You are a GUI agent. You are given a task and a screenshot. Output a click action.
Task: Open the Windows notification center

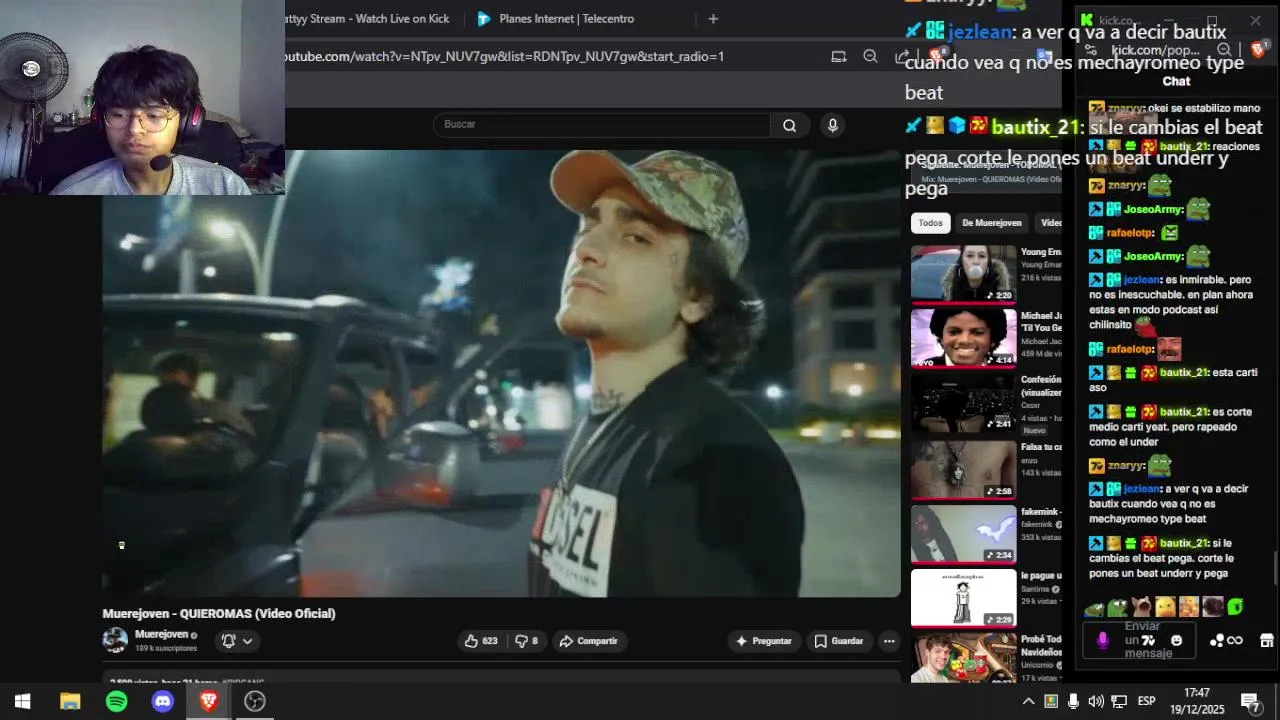click(x=1250, y=701)
